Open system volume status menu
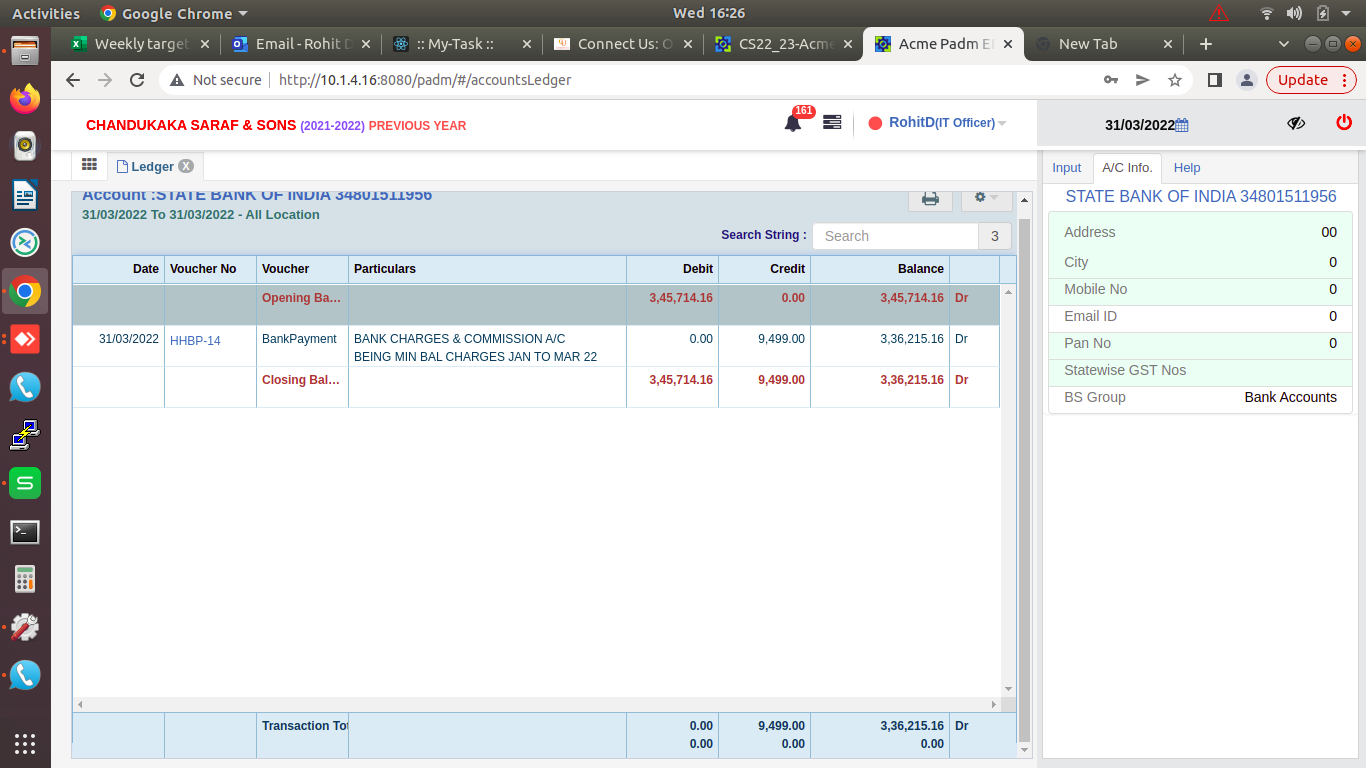This screenshot has height=768, width=1366. click(x=1294, y=13)
